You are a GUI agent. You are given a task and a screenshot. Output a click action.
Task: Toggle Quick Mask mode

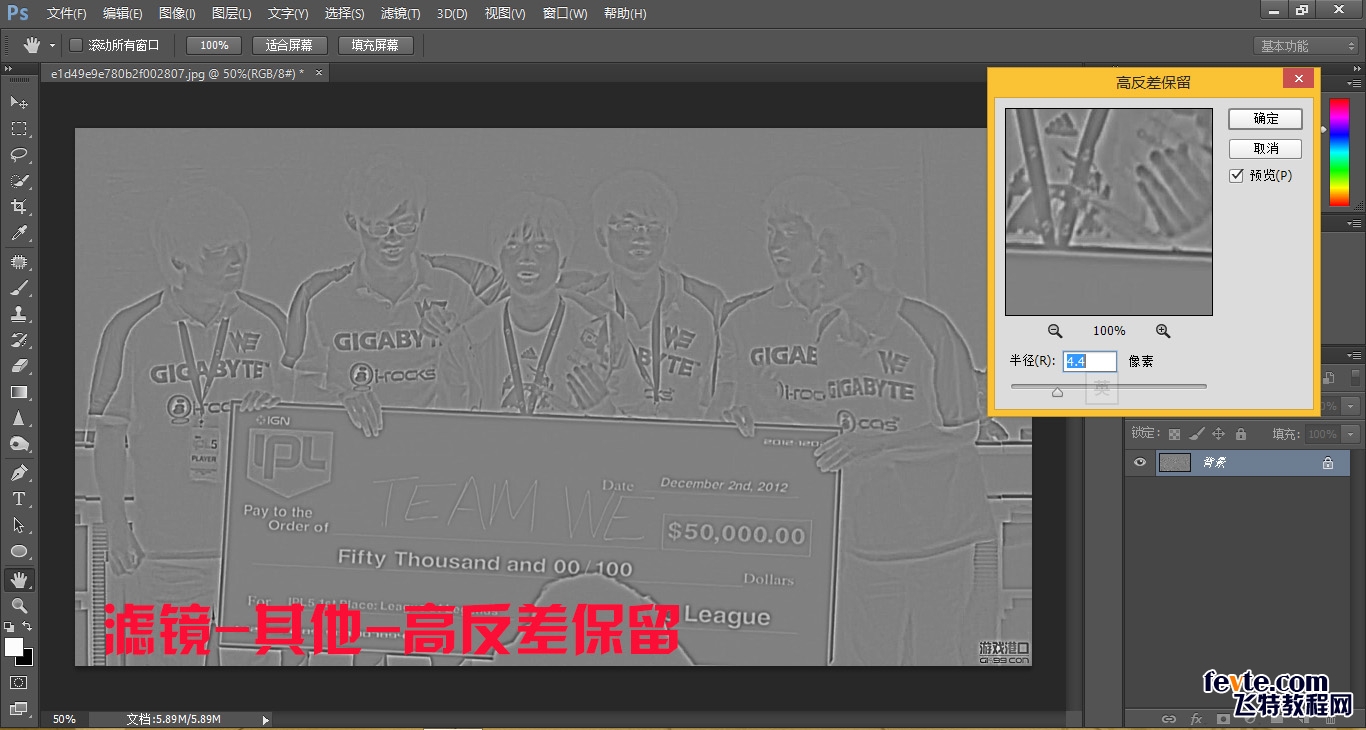pos(19,682)
